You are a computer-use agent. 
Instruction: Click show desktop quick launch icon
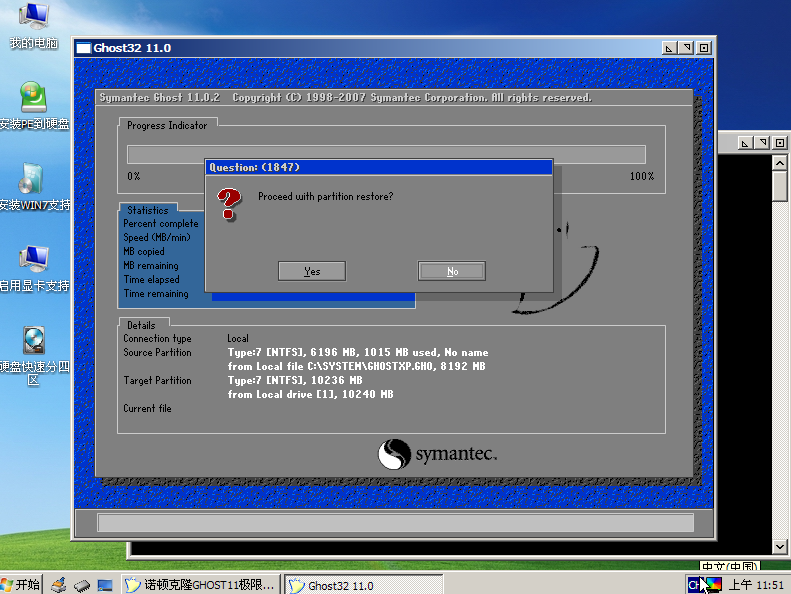[x=105, y=585]
